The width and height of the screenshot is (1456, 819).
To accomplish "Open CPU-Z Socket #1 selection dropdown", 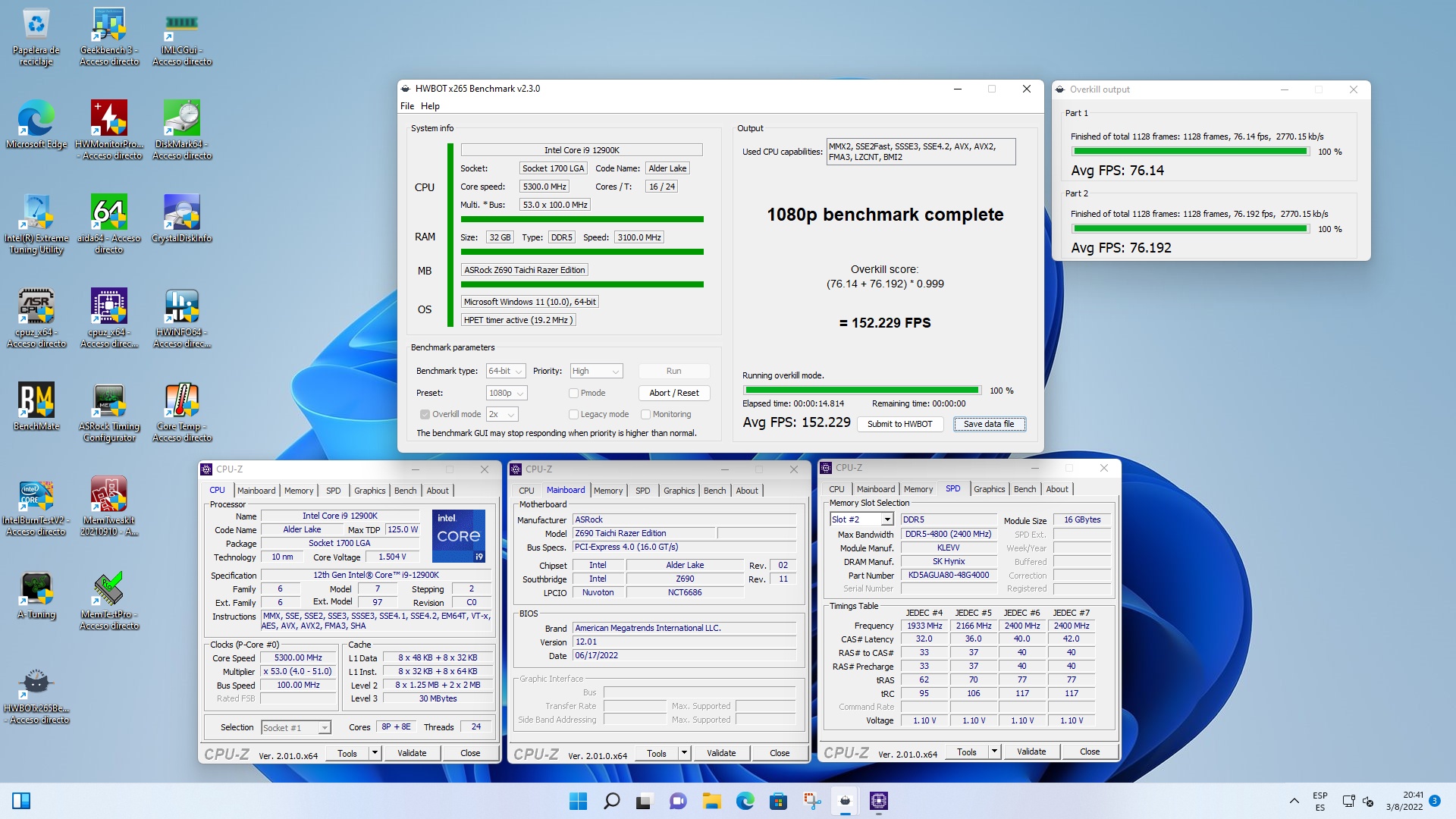I will coord(296,728).
